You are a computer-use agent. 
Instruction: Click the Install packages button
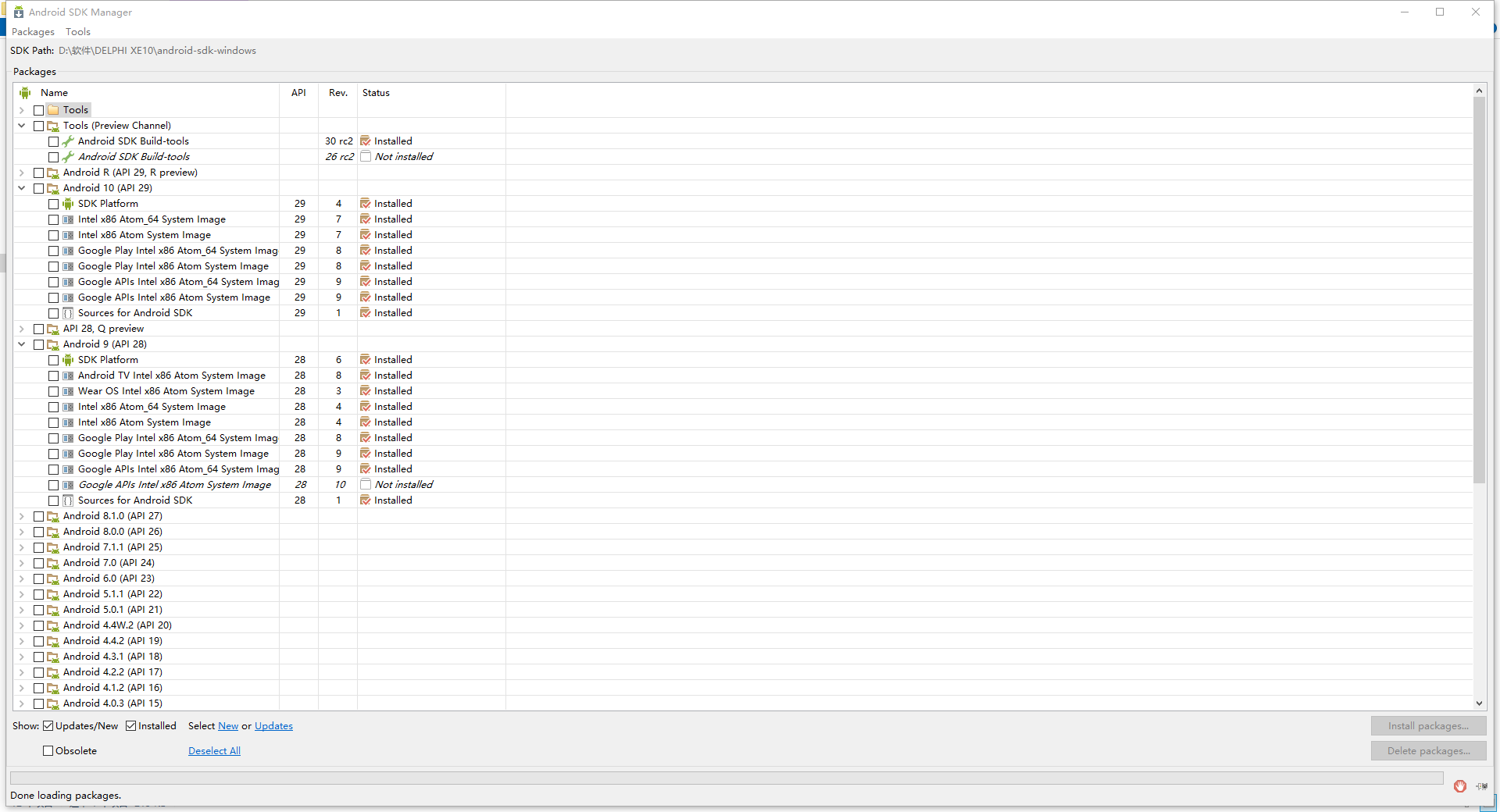[x=1428, y=726]
